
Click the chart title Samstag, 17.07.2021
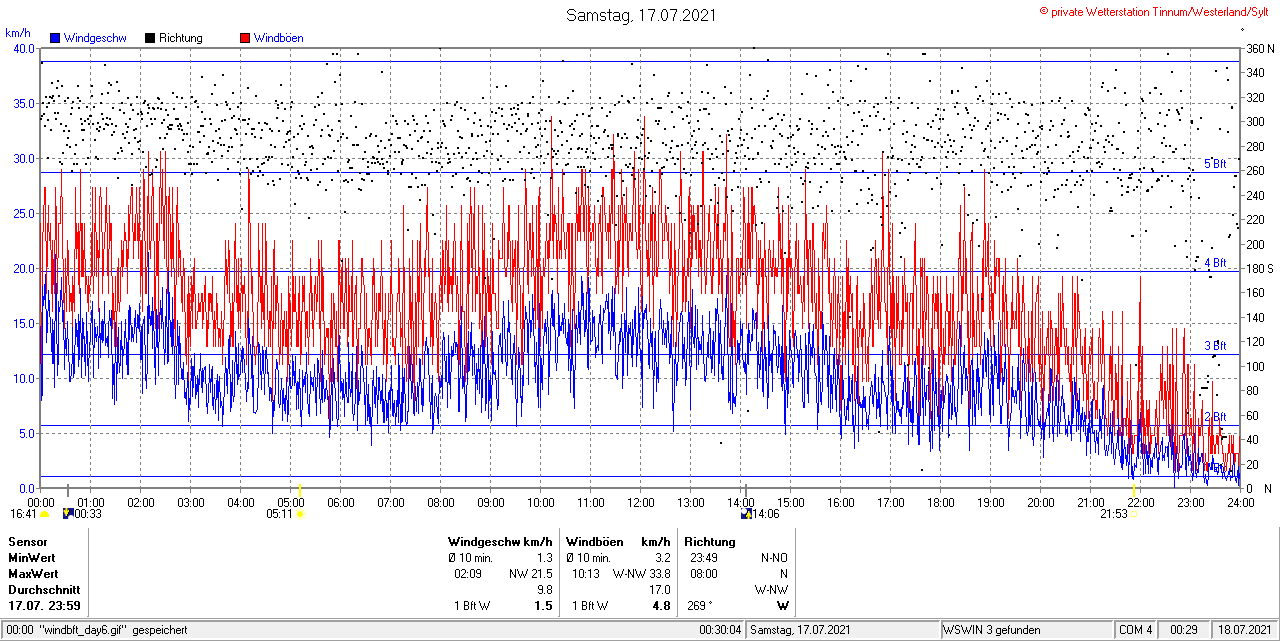[640, 15]
